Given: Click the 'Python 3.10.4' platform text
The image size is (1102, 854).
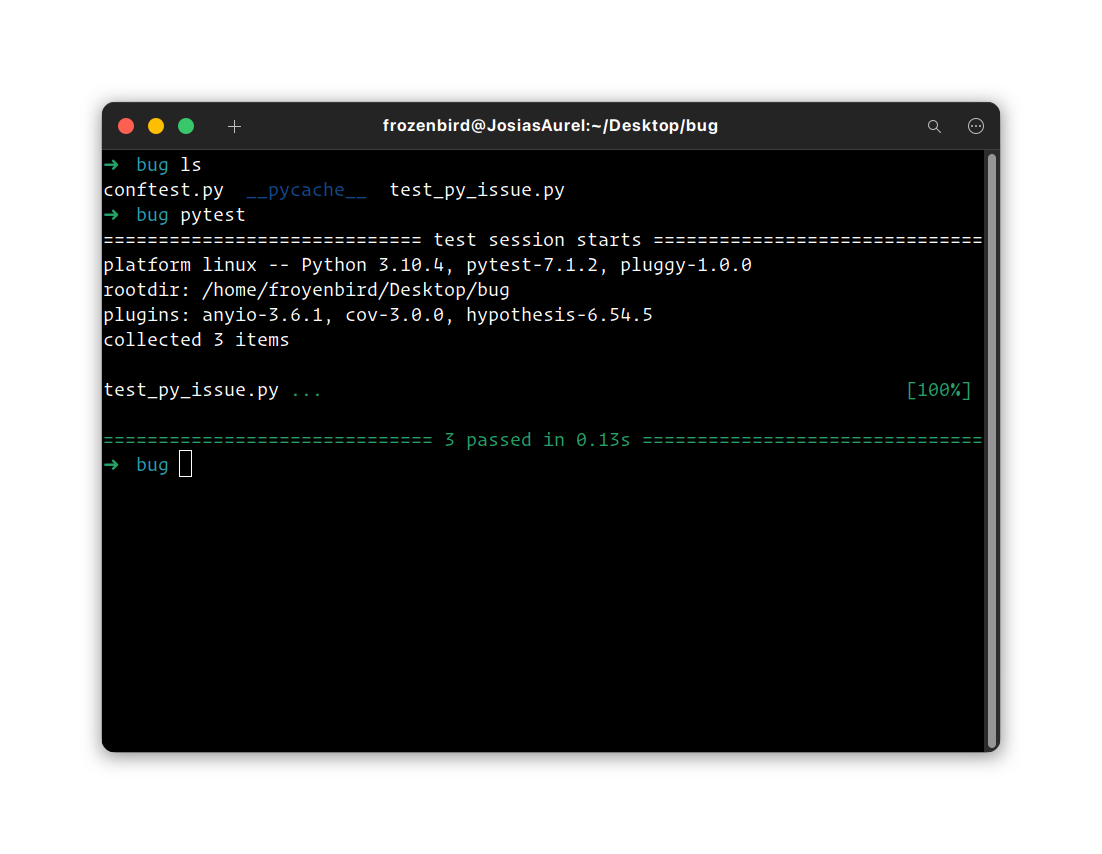Looking at the screenshot, I should [372, 265].
